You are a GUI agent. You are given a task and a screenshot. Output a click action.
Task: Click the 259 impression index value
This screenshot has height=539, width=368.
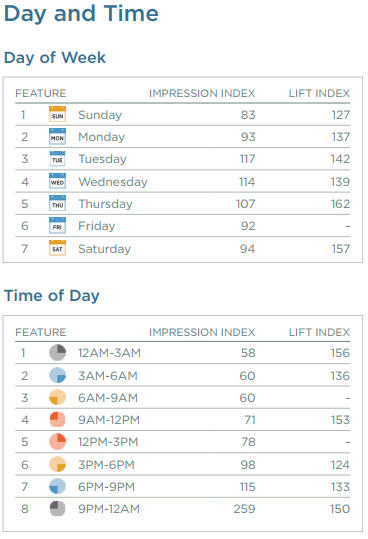[244, 509]
